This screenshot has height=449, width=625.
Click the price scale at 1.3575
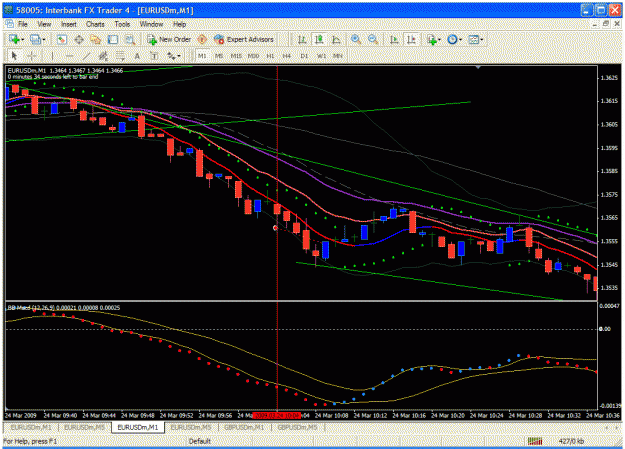[x=609, y=195]
